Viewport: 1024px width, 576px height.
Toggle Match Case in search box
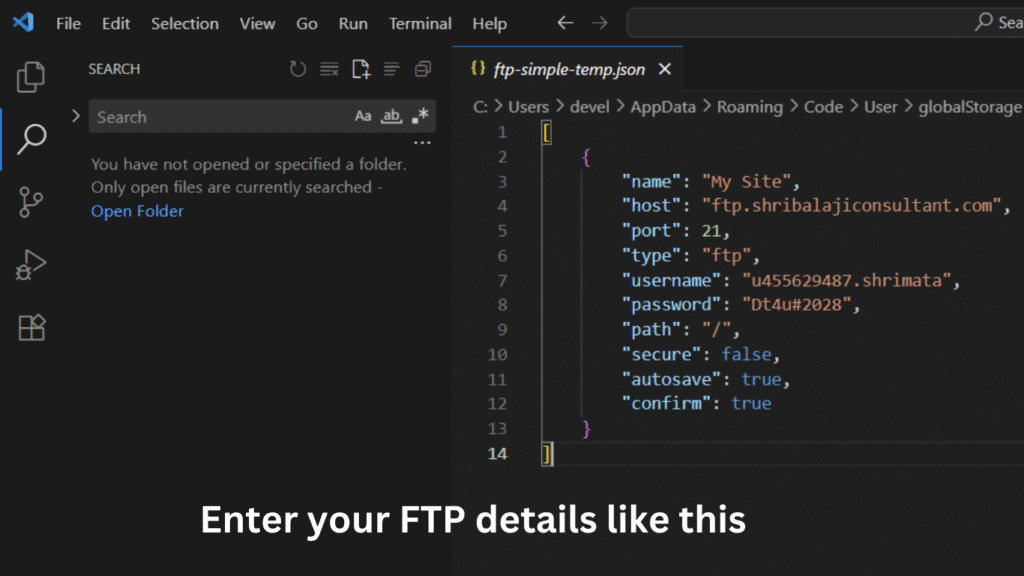[x=363, y=117]
